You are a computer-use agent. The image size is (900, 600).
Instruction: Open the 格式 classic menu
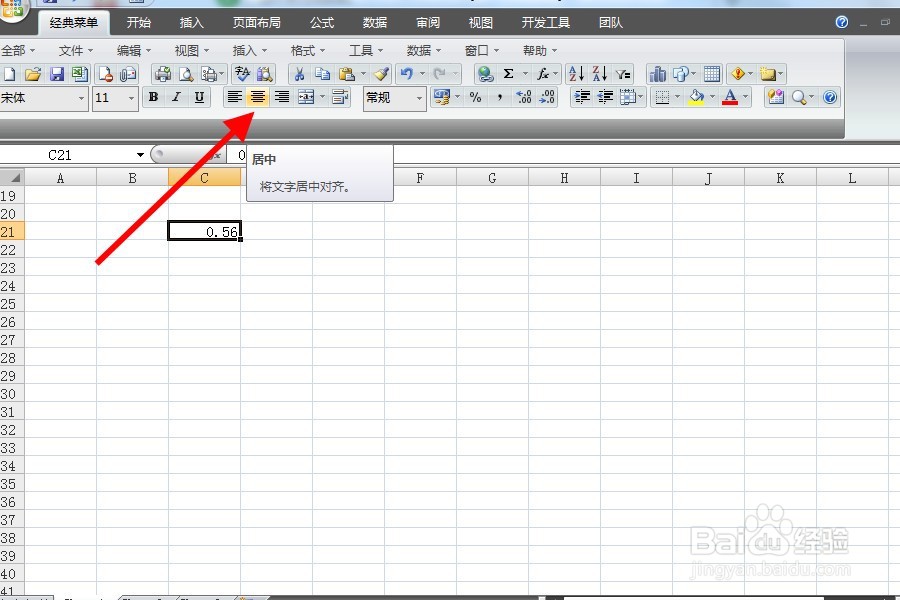(307, 51)
